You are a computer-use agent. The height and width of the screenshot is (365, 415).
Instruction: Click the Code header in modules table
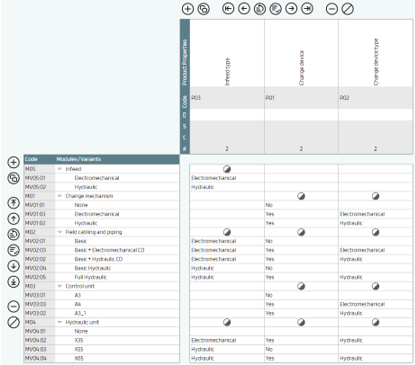click(x=31, y=159)
